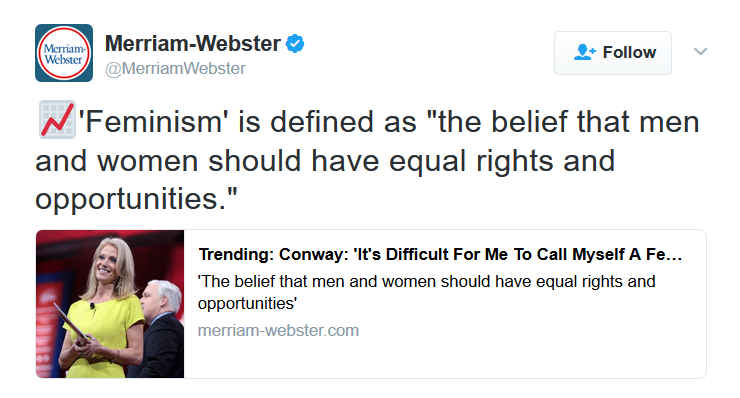
Task: Open the article preview photo
Action: tap(110, 304)
